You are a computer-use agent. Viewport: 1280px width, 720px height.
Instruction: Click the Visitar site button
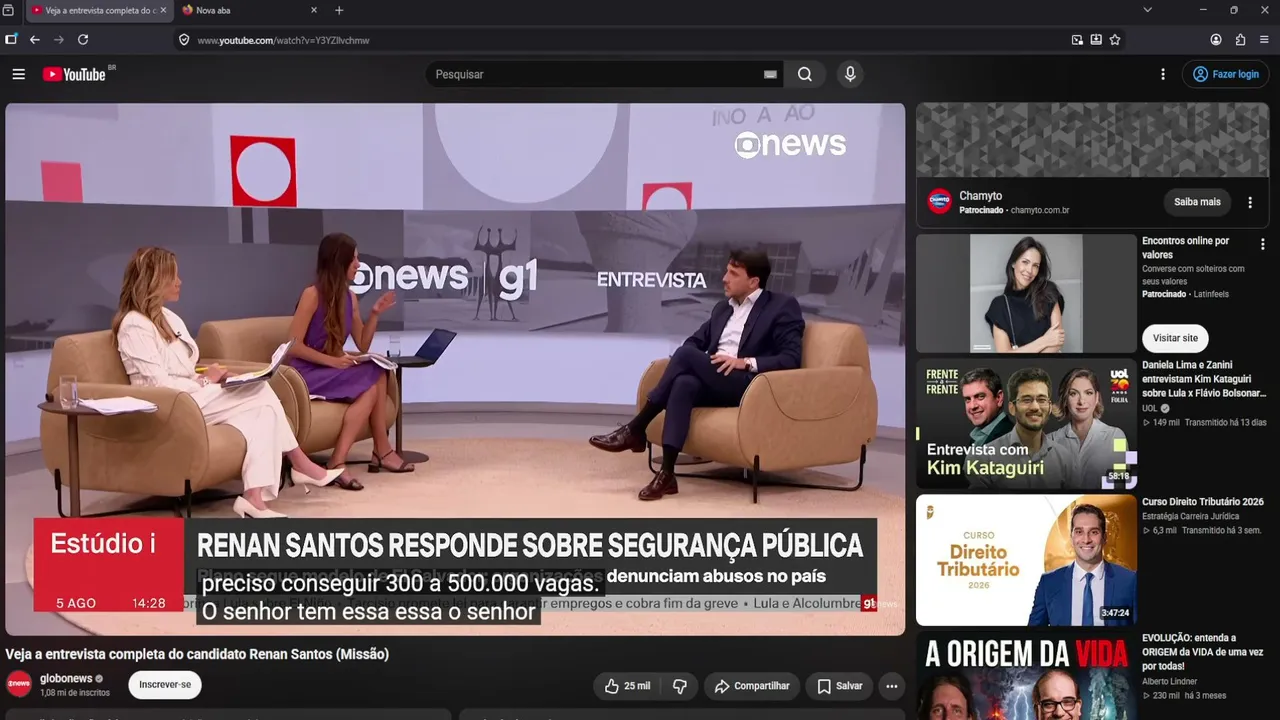1175,338
